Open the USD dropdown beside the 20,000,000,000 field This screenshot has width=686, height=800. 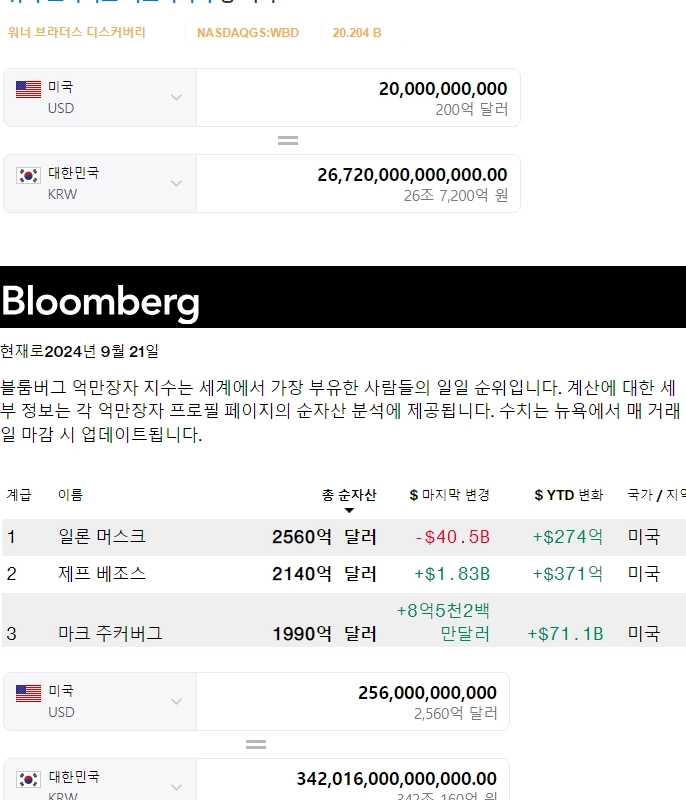point(177,97)
